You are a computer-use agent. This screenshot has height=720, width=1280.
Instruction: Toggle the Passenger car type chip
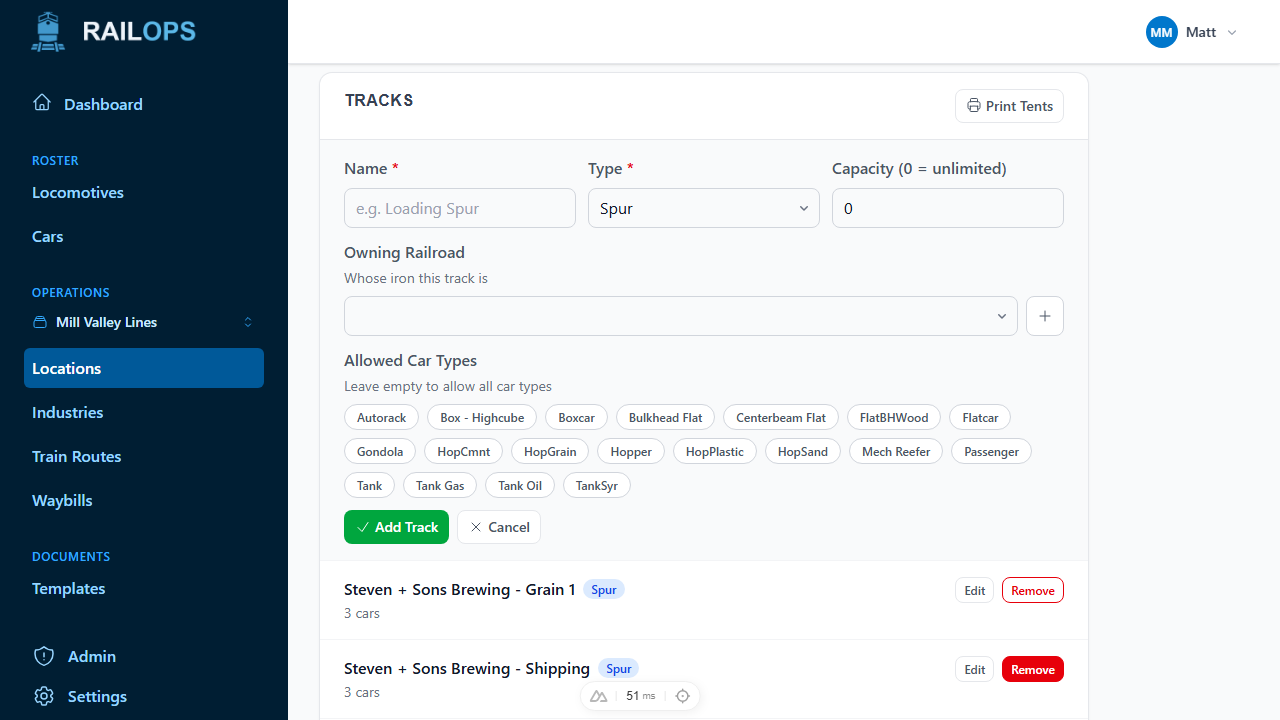[991, 452]
